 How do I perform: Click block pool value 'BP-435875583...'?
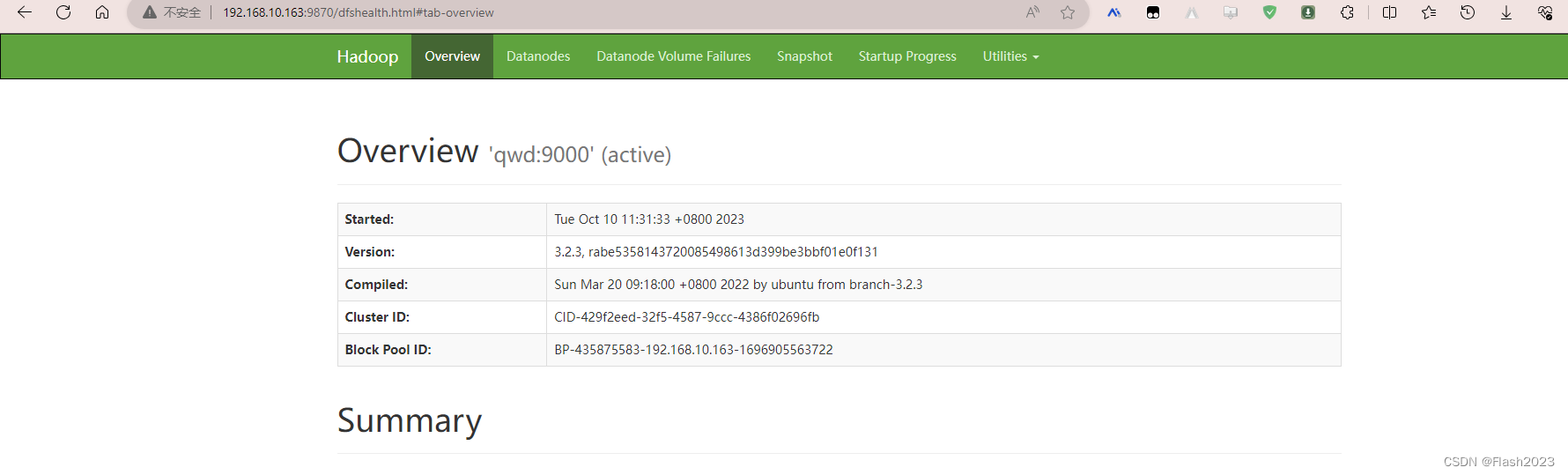coord(693,350)
